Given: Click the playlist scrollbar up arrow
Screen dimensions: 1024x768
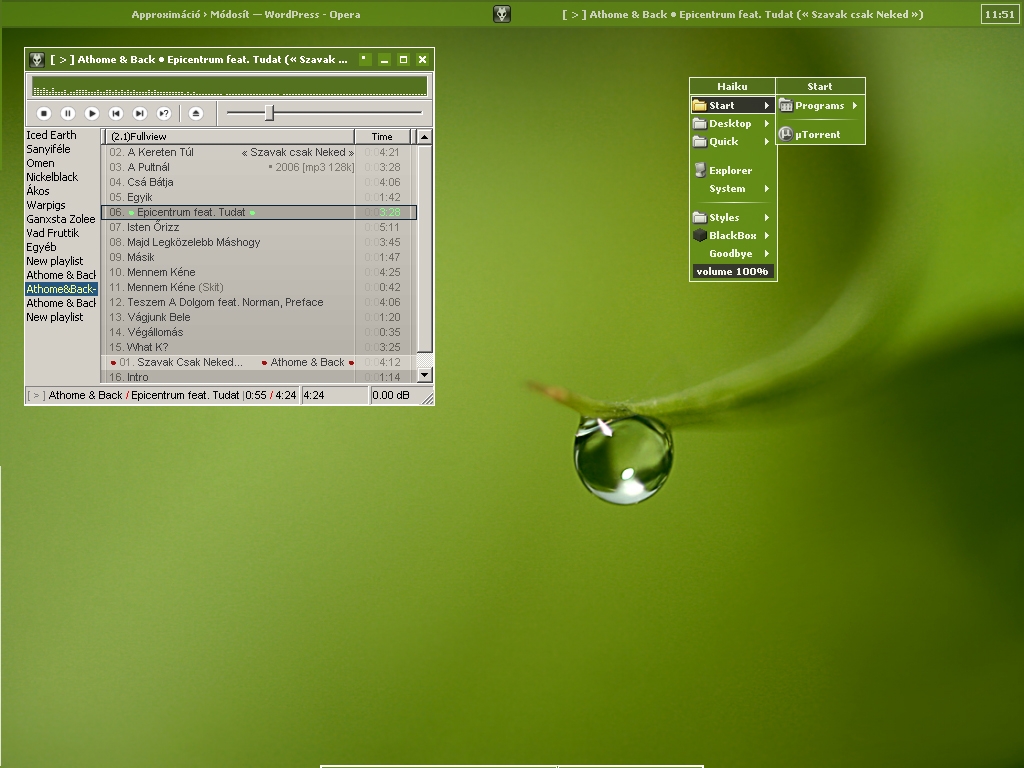Looking at the screenshot, I should (424, 136).
